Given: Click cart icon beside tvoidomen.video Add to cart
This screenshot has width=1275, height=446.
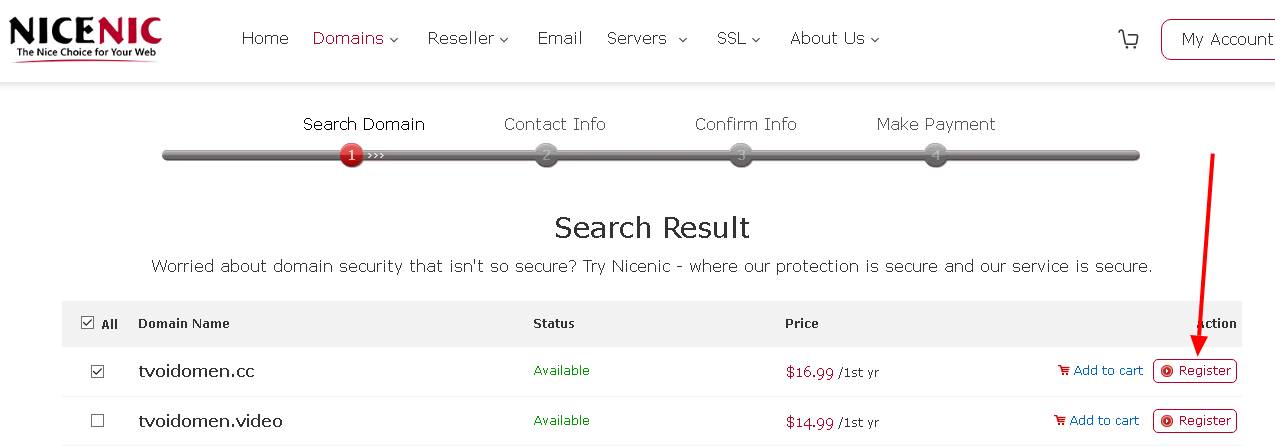Looking at the screenshot, I should point(1060,421).
